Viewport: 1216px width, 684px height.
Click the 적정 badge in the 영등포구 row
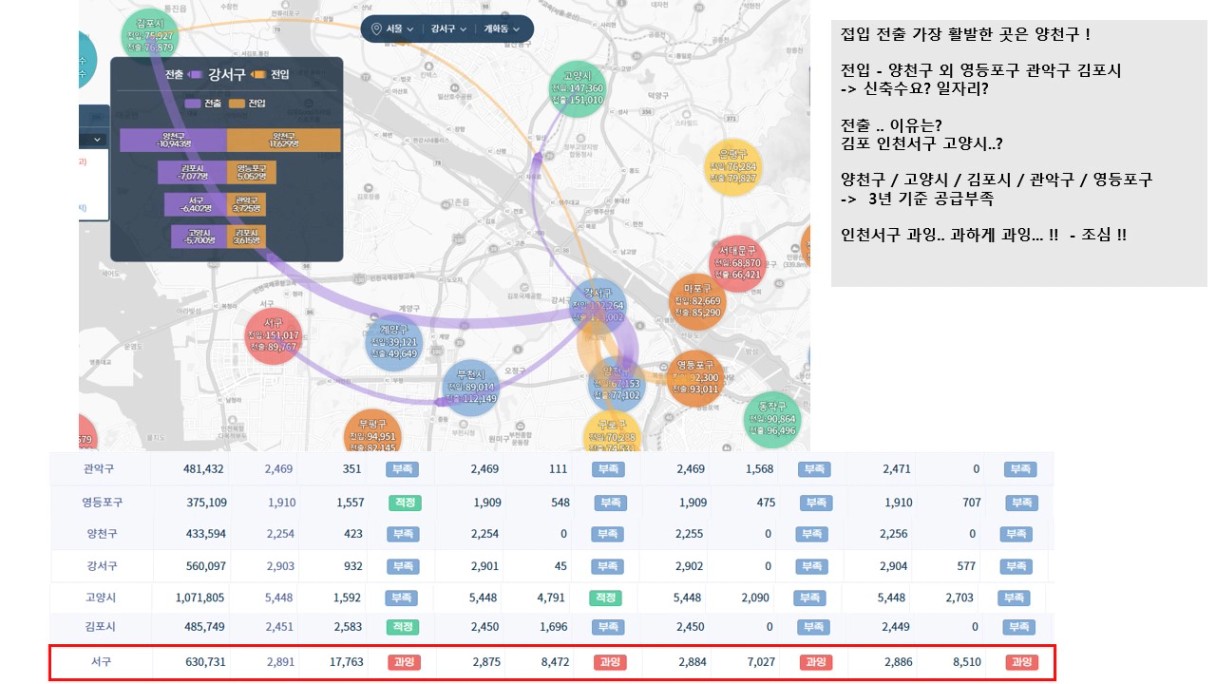(x=404, y=502)
